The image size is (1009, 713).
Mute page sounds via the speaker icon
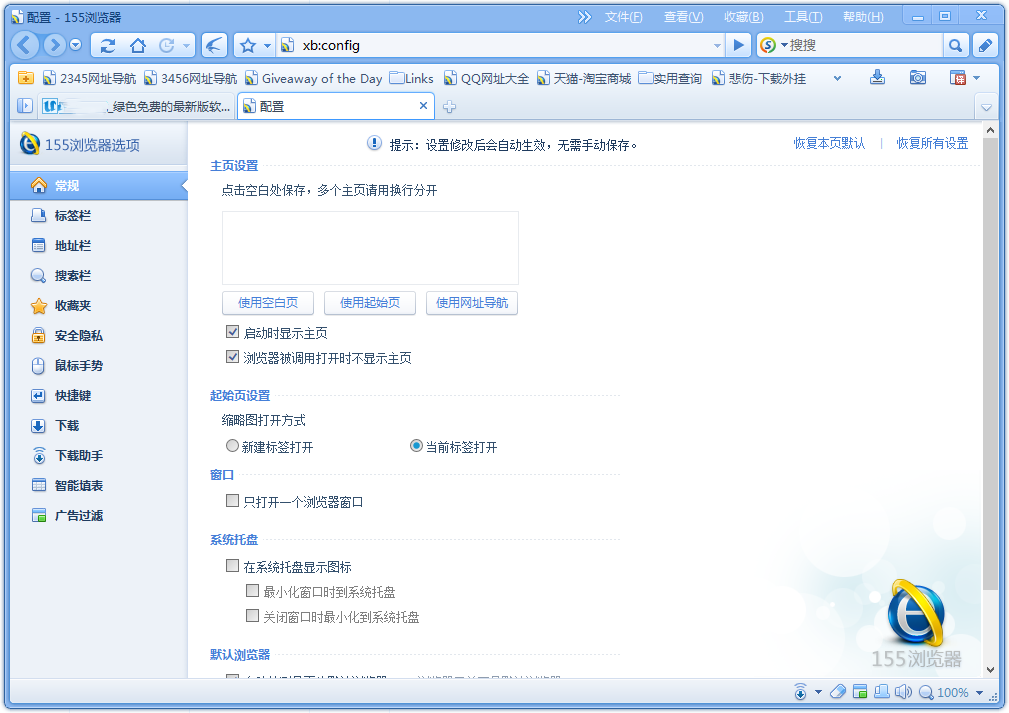tap(903, 691)
